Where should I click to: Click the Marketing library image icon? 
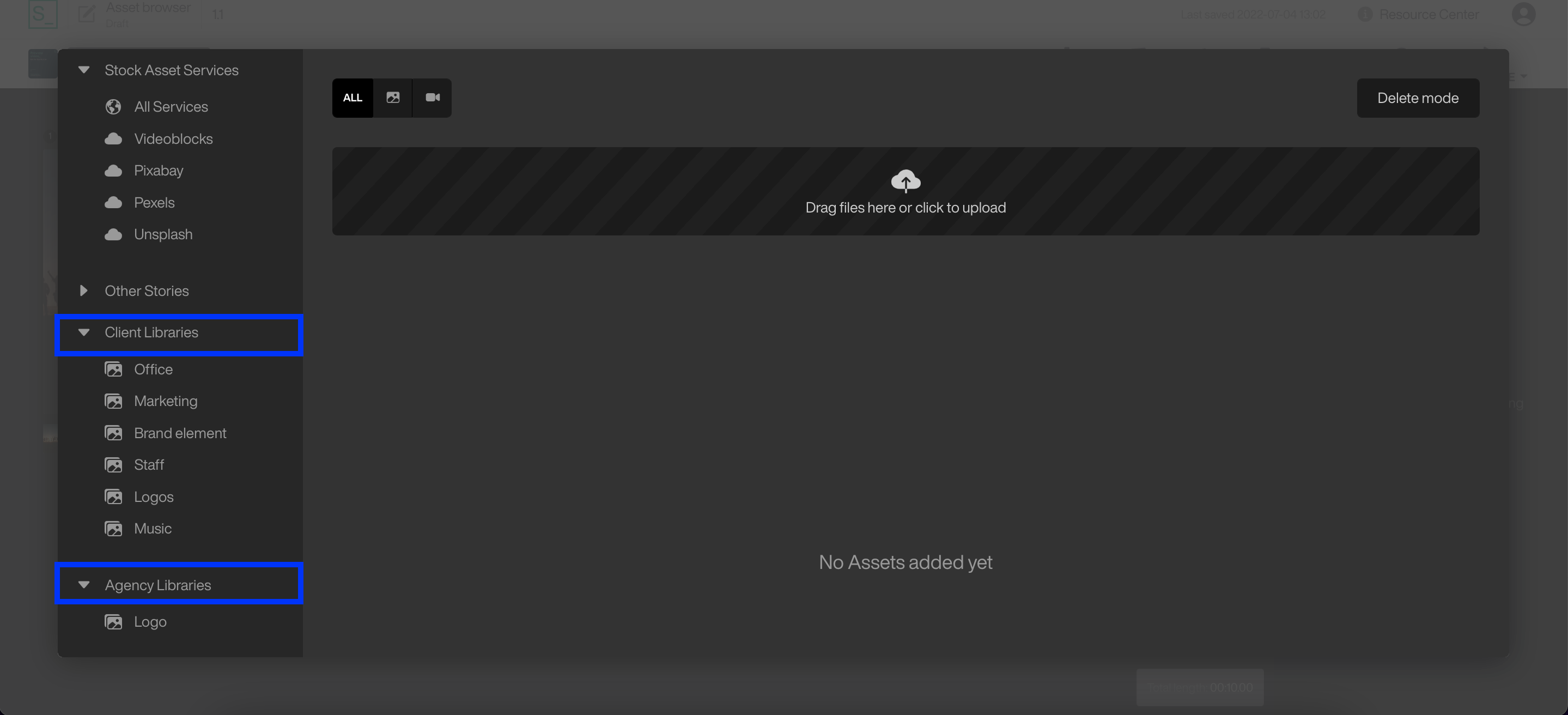115,401
